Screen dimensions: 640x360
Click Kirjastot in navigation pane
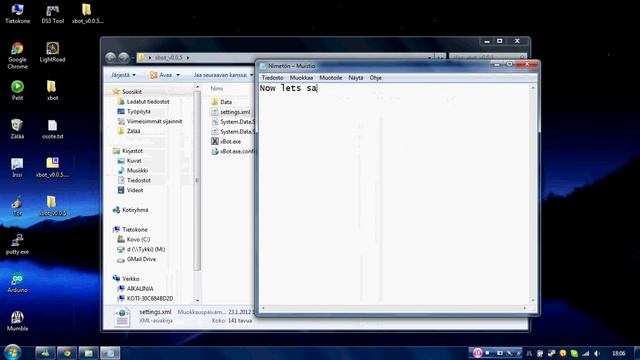tap(128, 151)
